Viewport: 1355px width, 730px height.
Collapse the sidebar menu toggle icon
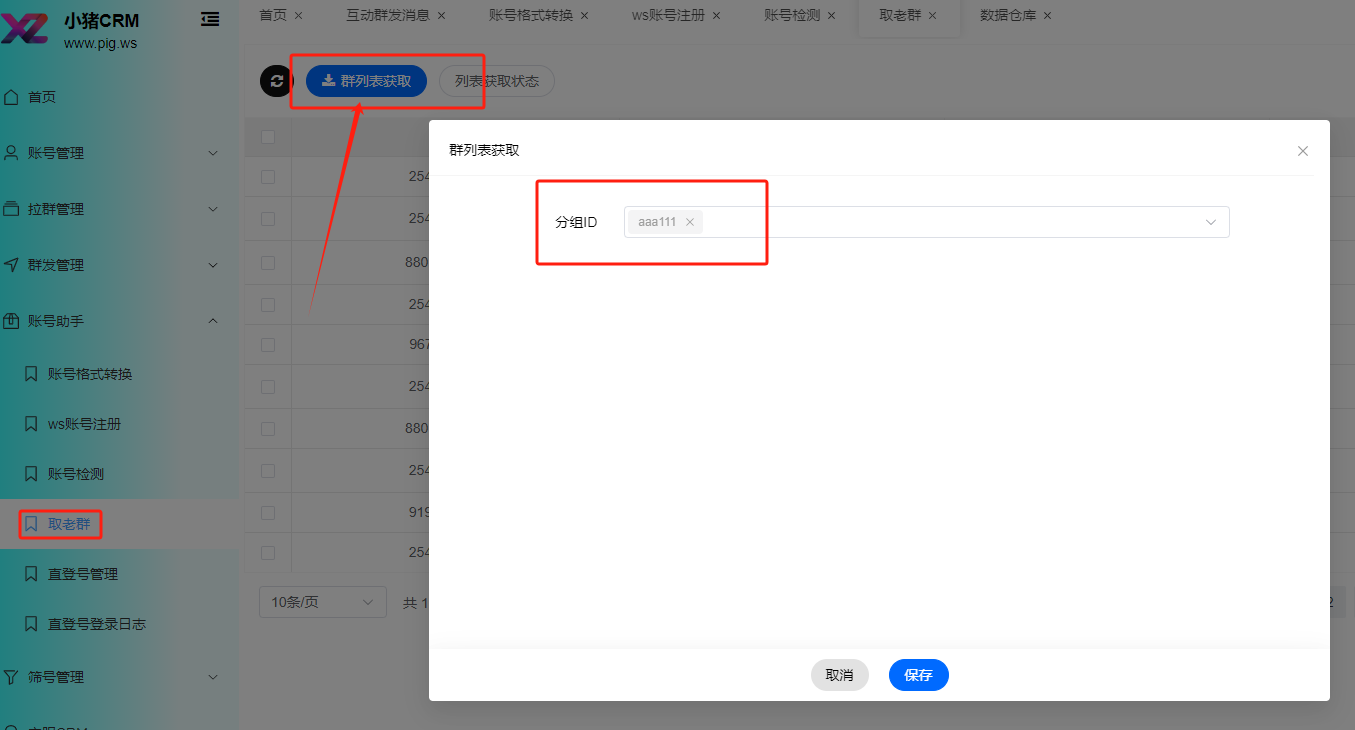(210, 18)
